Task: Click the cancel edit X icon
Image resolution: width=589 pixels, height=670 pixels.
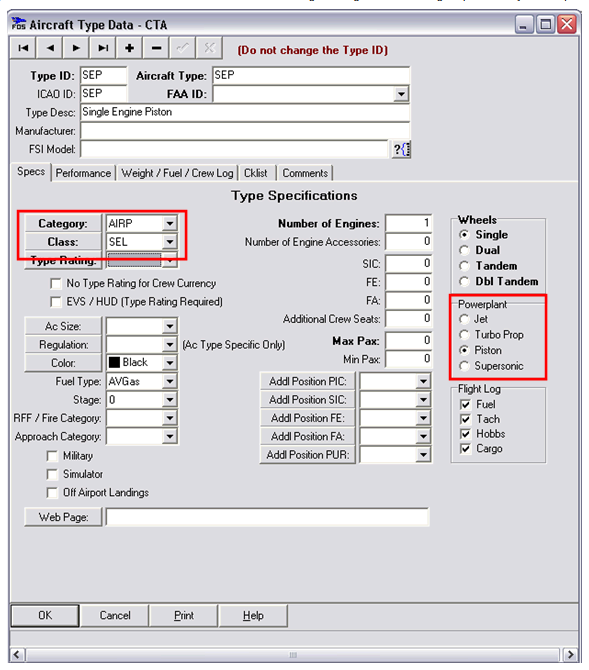Action: click(209, 48)
